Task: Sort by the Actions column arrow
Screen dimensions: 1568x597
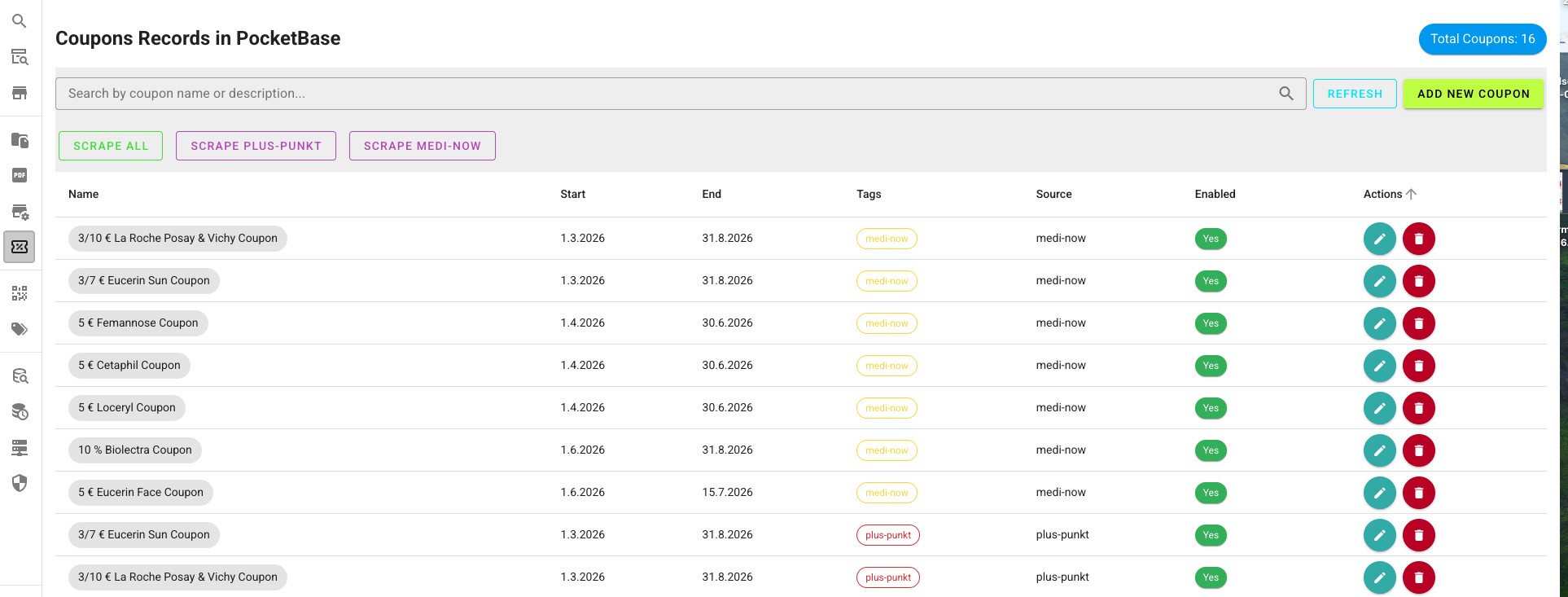Action: click(x=1412, y=194)
